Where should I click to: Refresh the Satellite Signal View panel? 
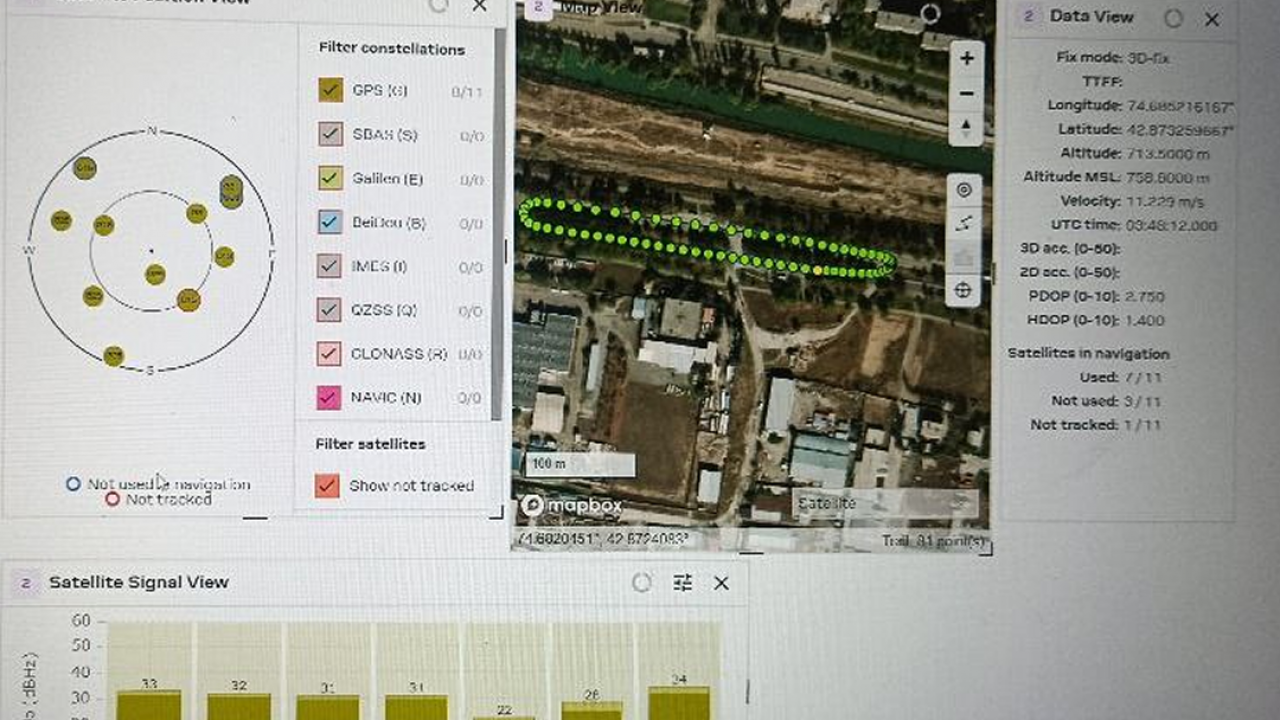642,582
